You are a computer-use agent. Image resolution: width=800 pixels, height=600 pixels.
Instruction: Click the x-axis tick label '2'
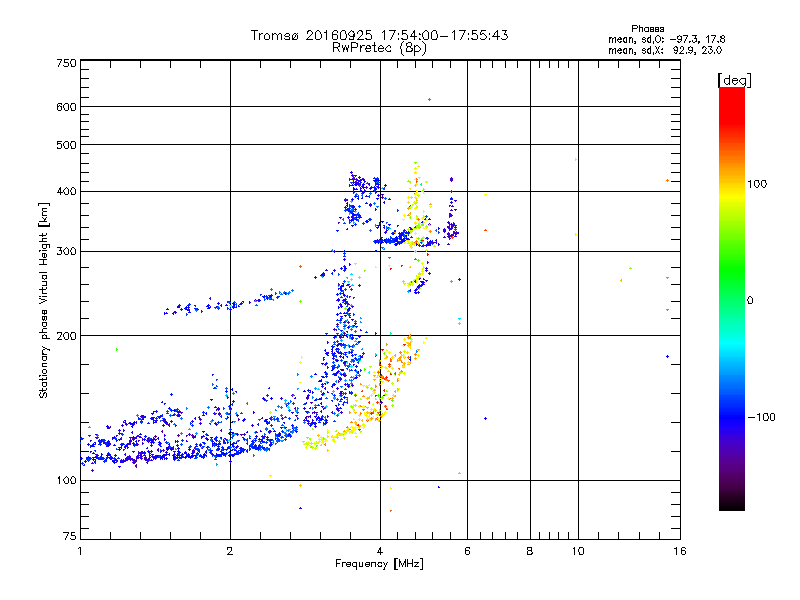click(230, 551)
